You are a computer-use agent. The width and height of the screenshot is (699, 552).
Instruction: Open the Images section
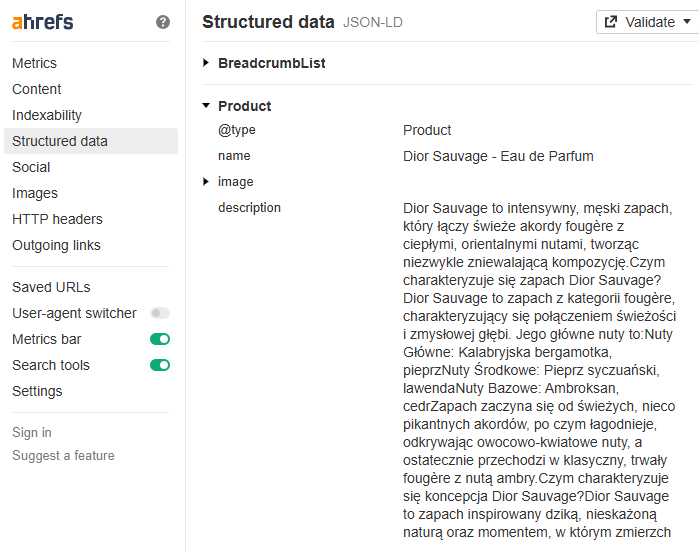[x=35, y=193]
